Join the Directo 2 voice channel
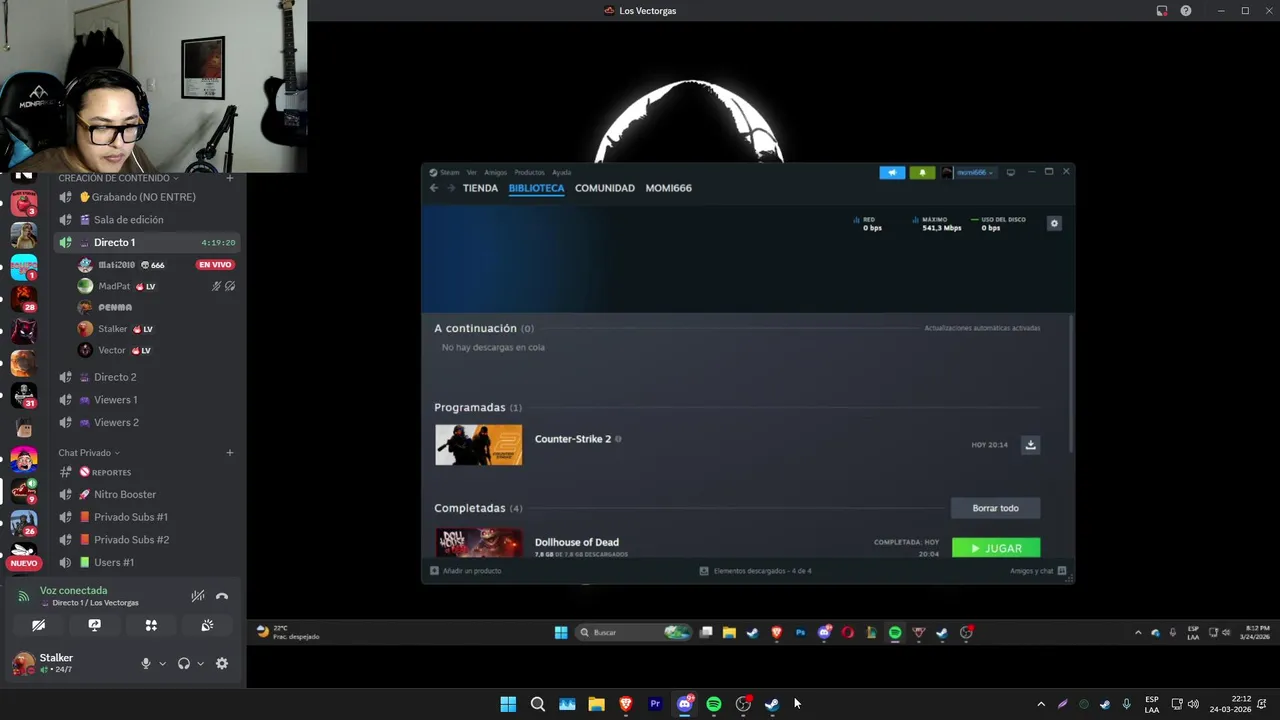 (x=149, y=377)
